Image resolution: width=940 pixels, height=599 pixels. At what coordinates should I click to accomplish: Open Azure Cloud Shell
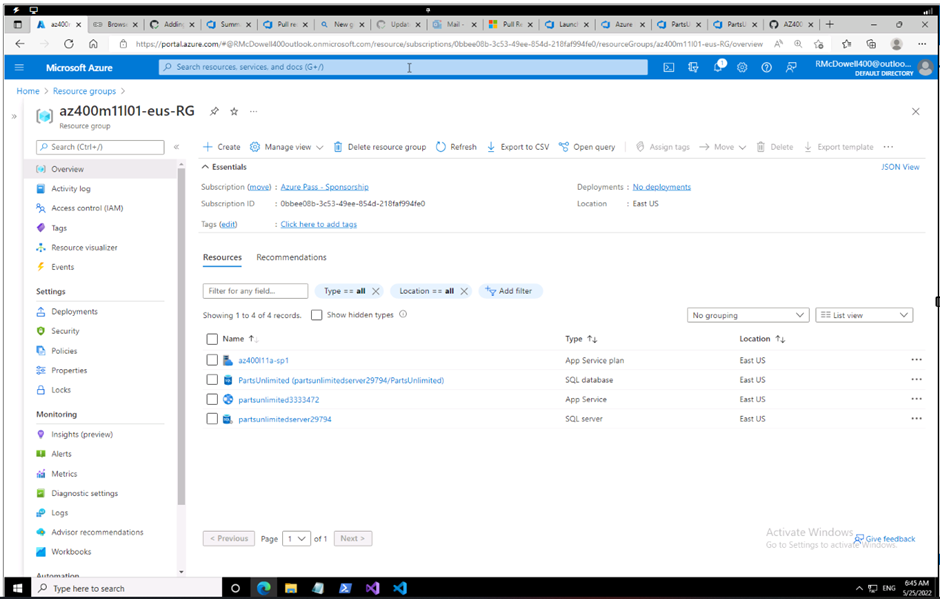click(668, 67)
